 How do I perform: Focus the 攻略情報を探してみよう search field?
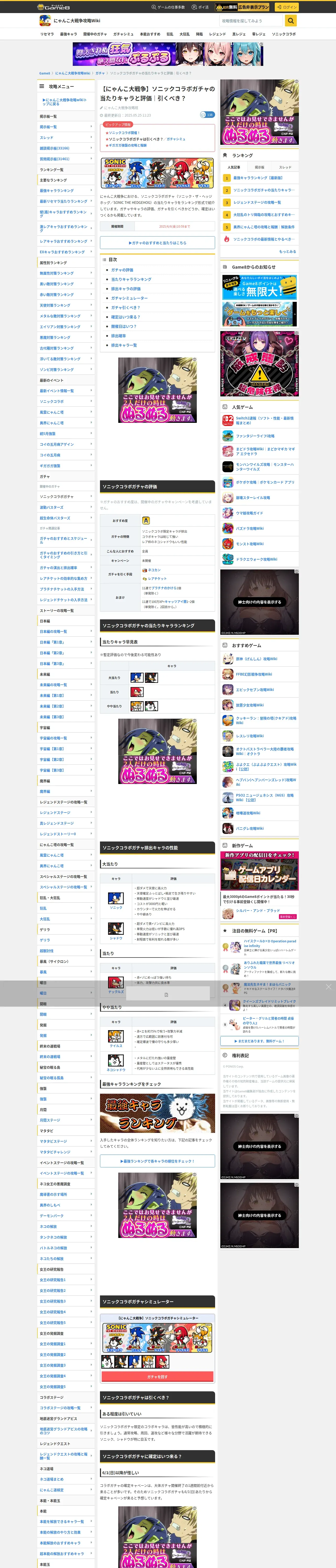[251, 21]
